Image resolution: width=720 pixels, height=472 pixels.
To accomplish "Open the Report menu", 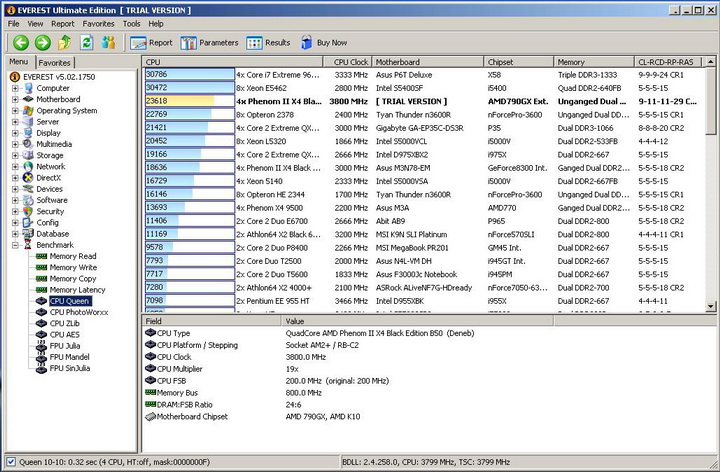I will [x=62, y=23].
